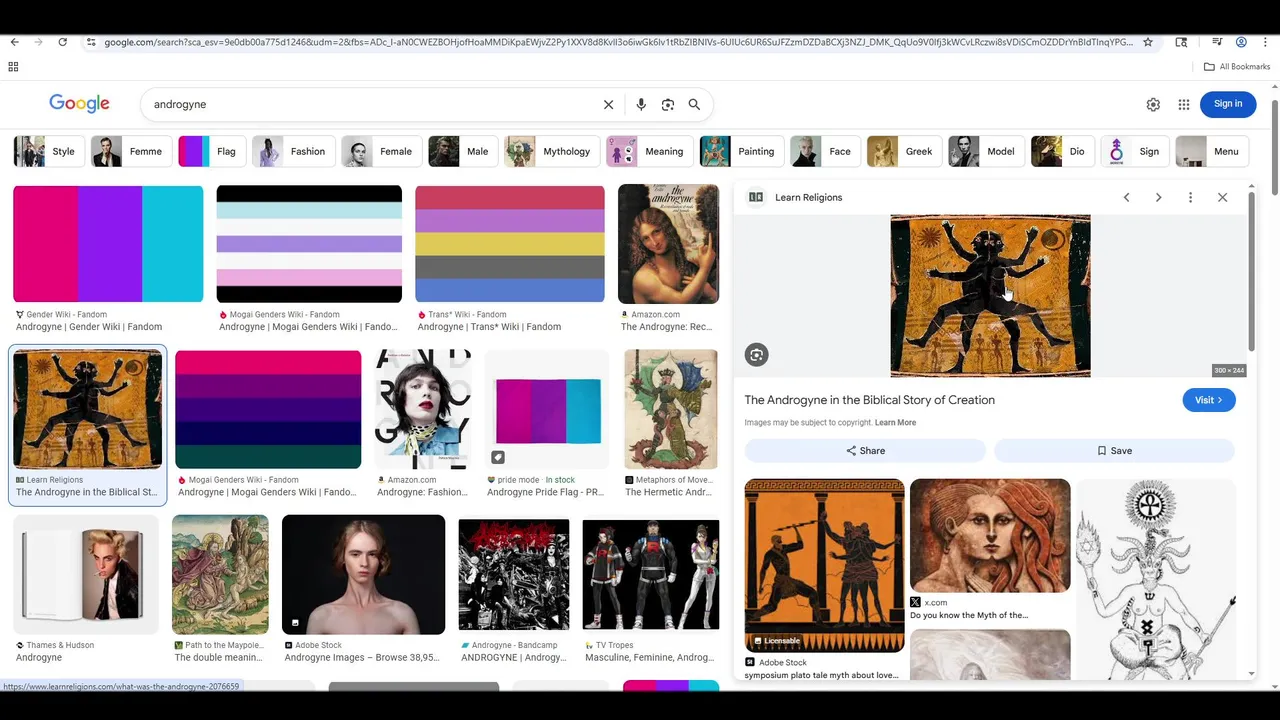Search inside image with Lens overlay button
The height and width of the screenshot is (720, 1280).
[x=756, y=354]
